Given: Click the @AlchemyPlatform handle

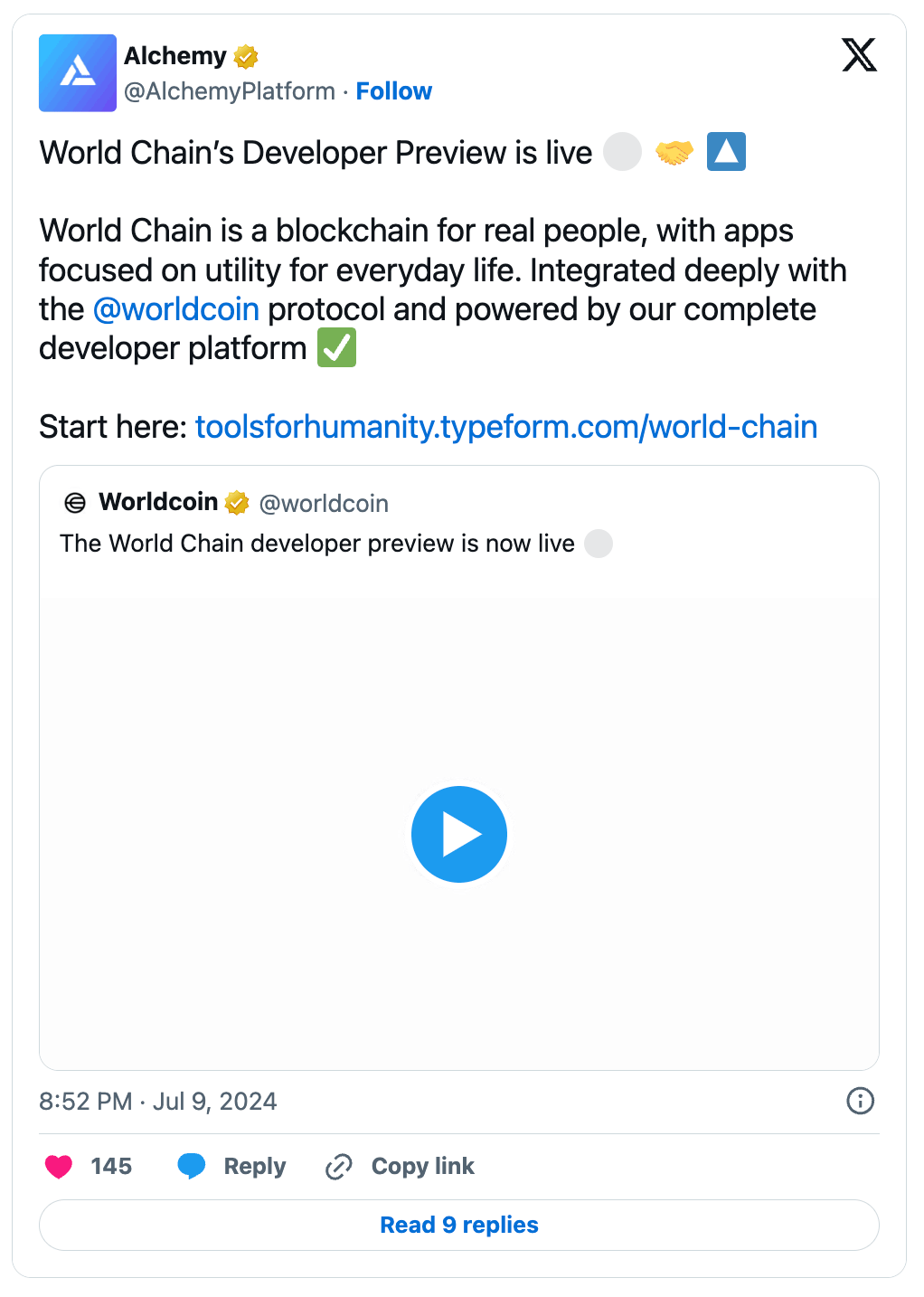Looking at the screenshot, I should 230,91.
